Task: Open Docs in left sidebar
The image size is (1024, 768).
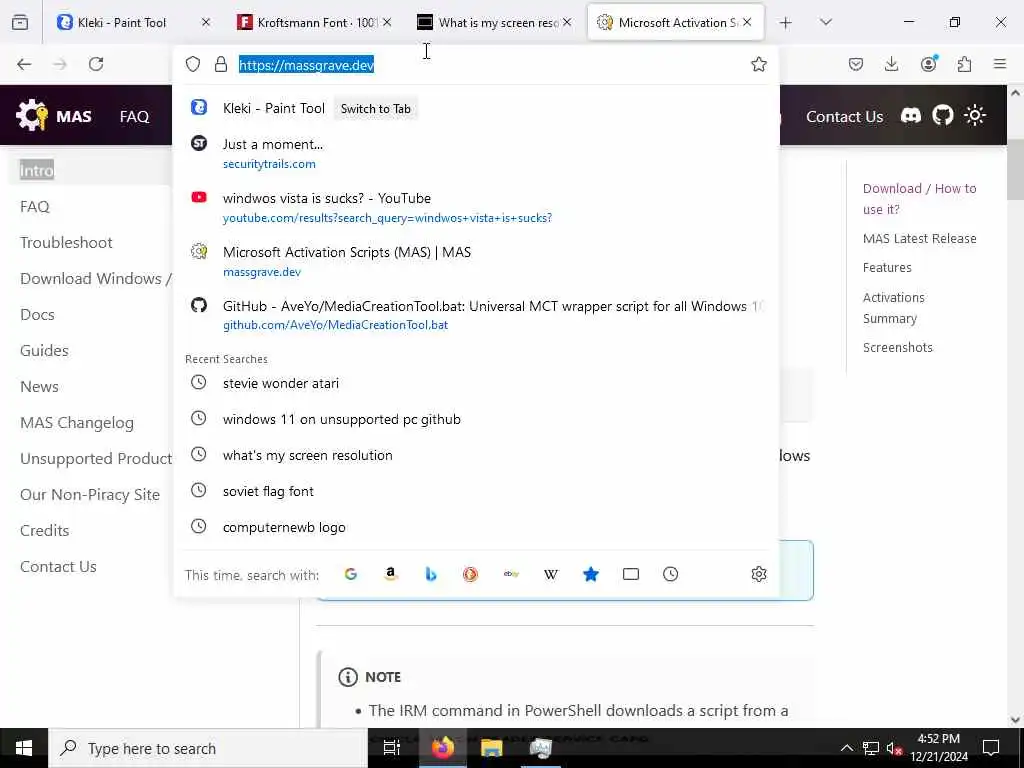Action: click(37, 314)
